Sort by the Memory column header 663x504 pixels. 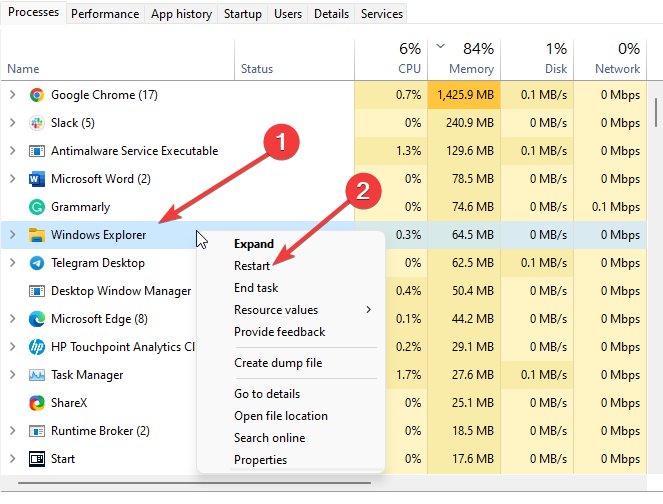click(464, 60)
